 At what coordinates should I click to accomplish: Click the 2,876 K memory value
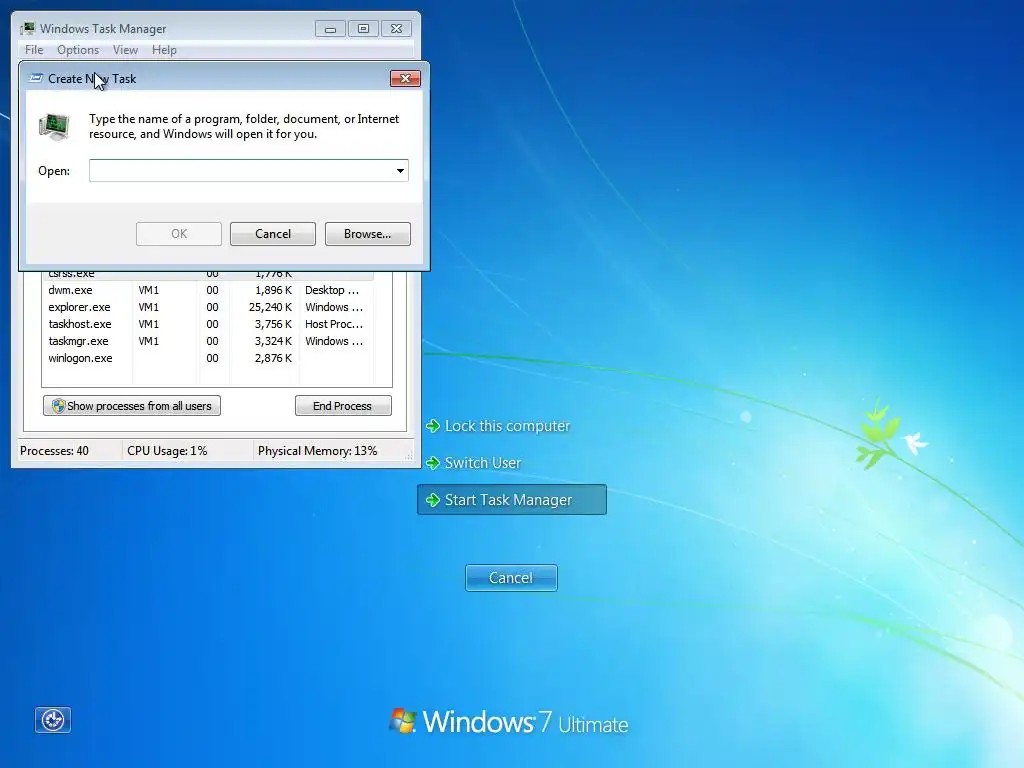274,358
